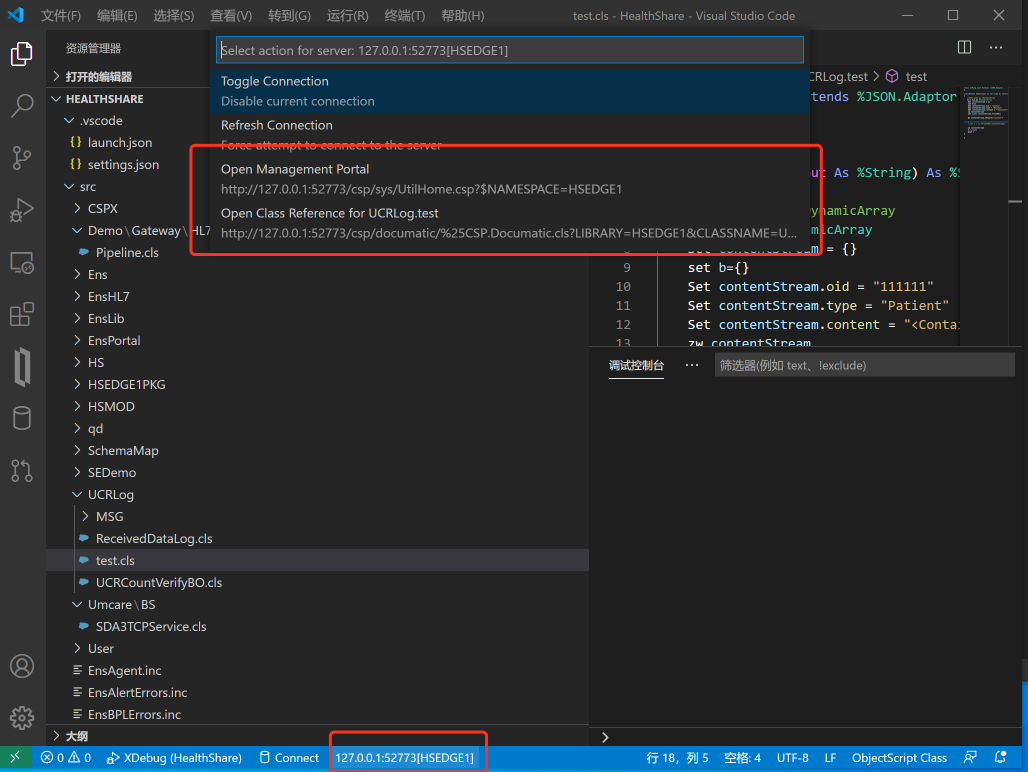Open Run and Debug view icon
This screenshot has width=1028, height=772.
[22, 210]
